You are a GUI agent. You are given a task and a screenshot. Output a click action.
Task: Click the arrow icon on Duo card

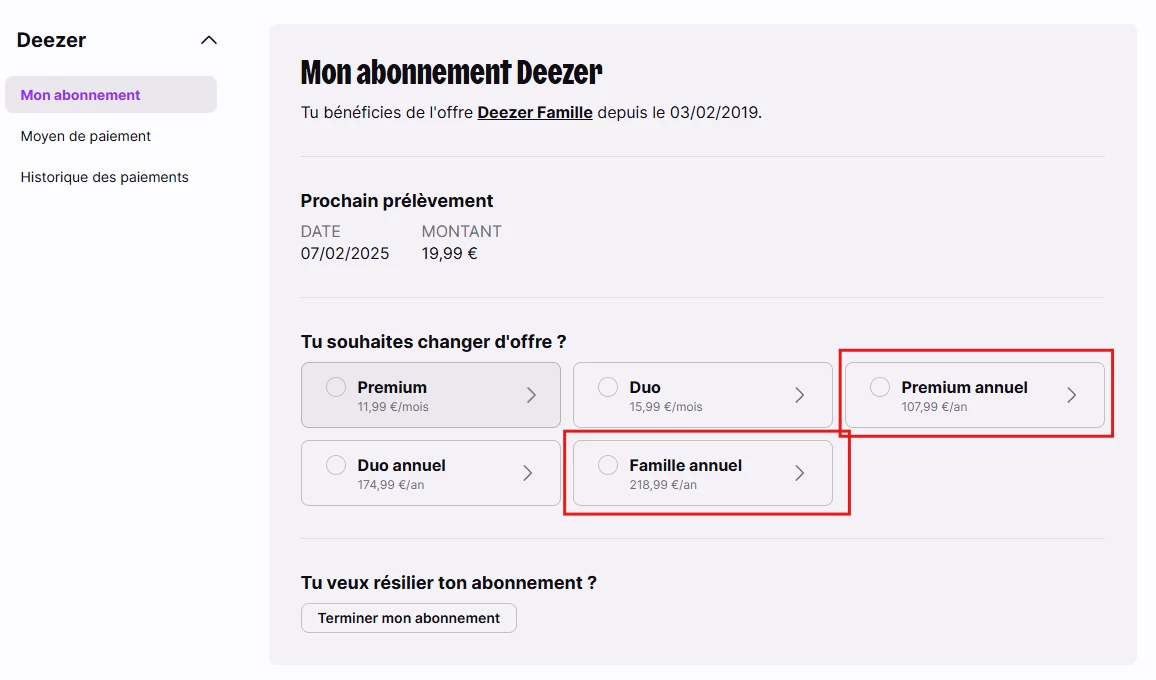pos(800,395)
